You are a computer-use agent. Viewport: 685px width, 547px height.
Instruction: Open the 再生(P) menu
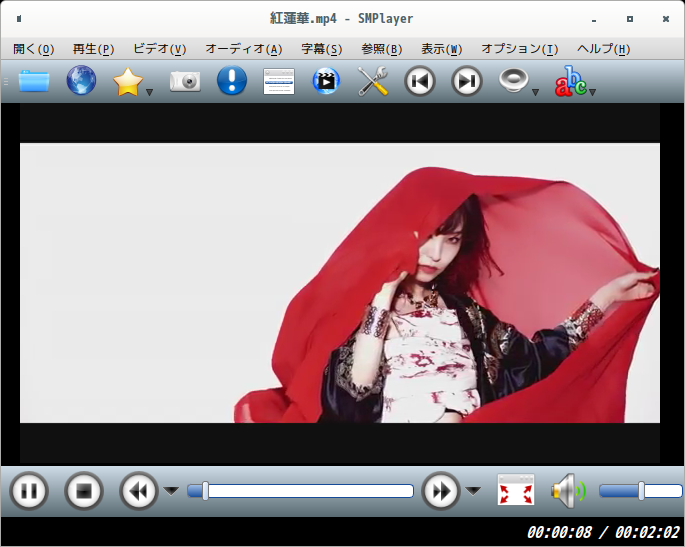(93, 49)
